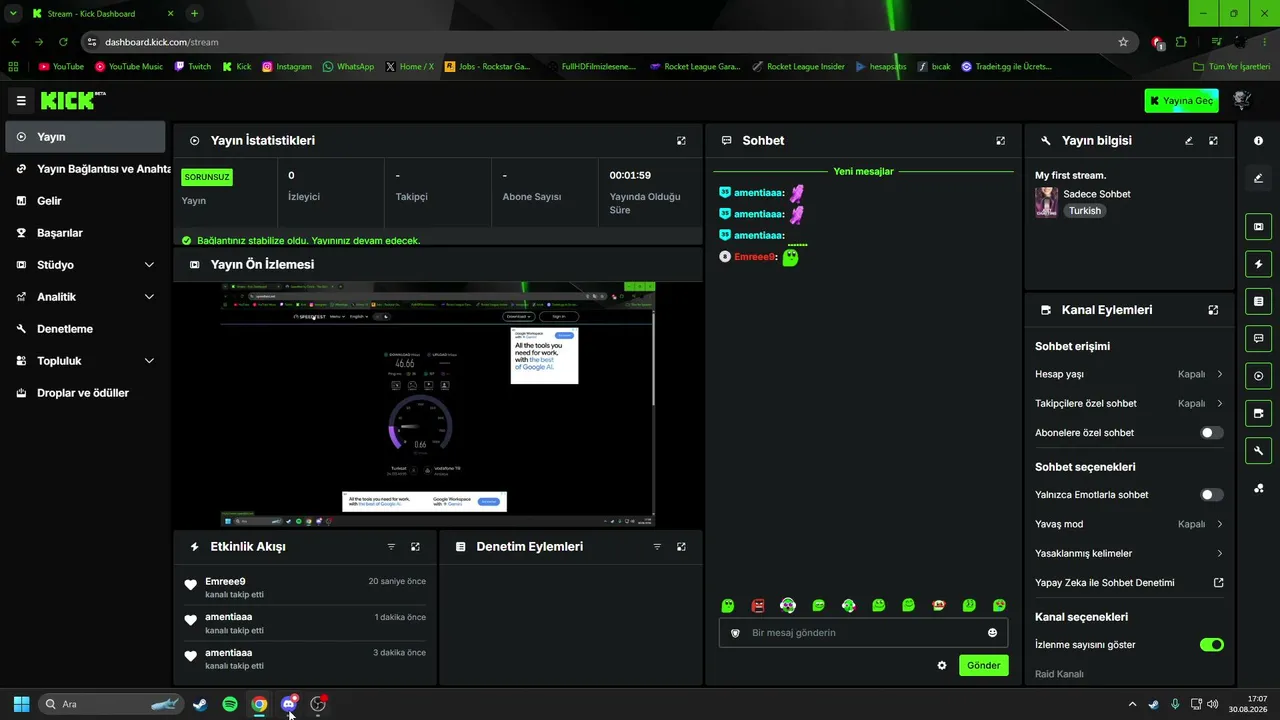Focus the Windows taskbar search box
This screenshot has width=1280, height=720.
click(112, 704)
